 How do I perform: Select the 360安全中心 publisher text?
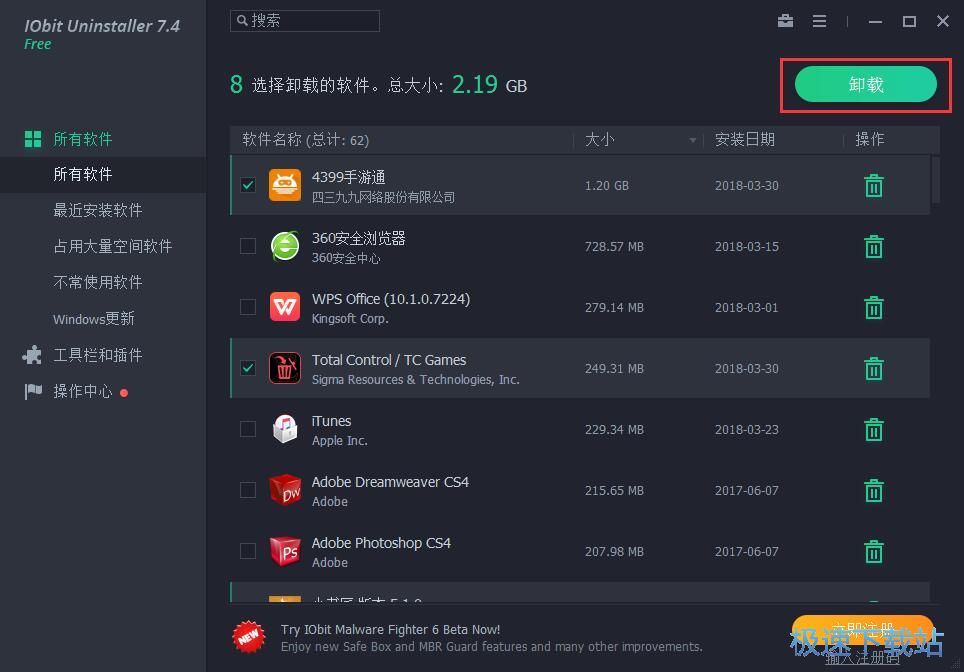(346, 258)
